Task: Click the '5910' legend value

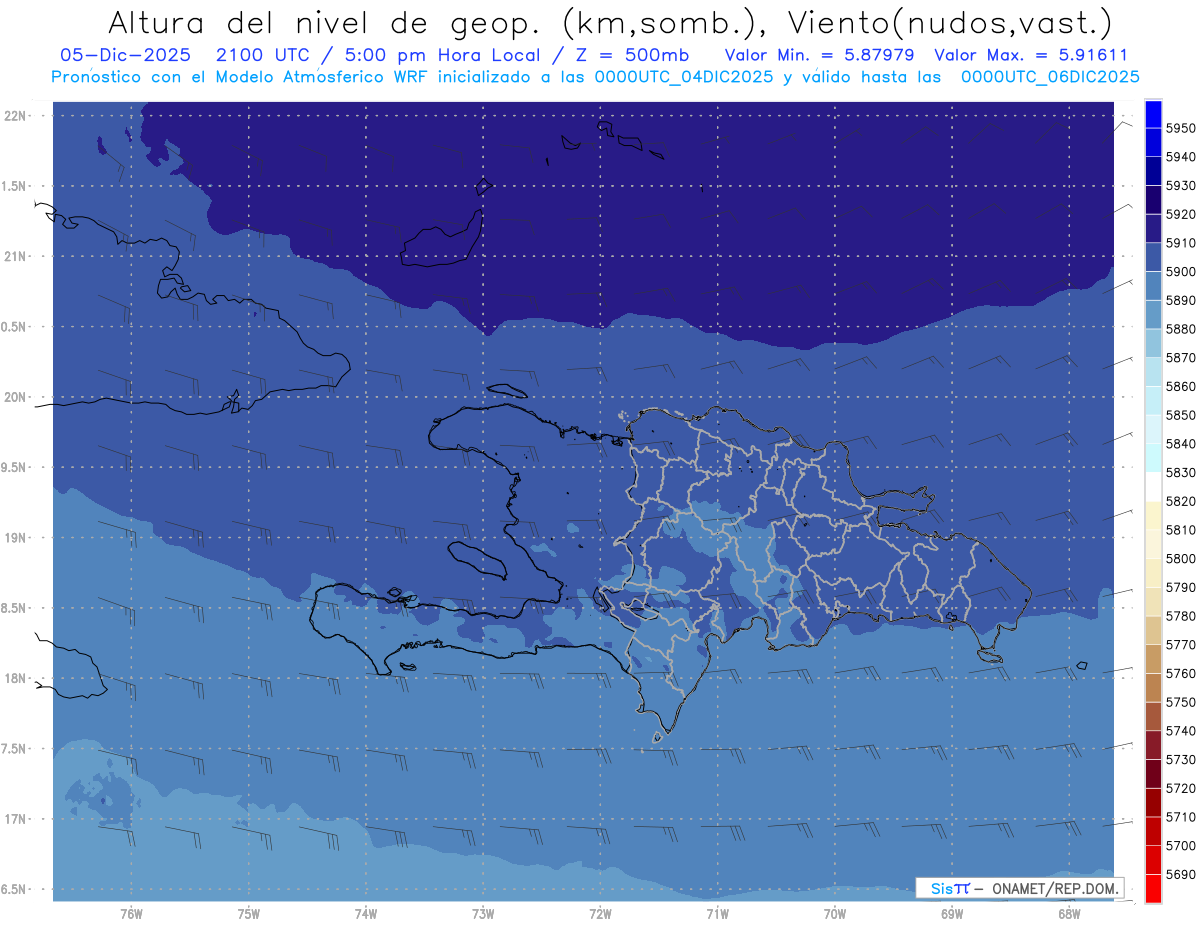Action: 1180,243
